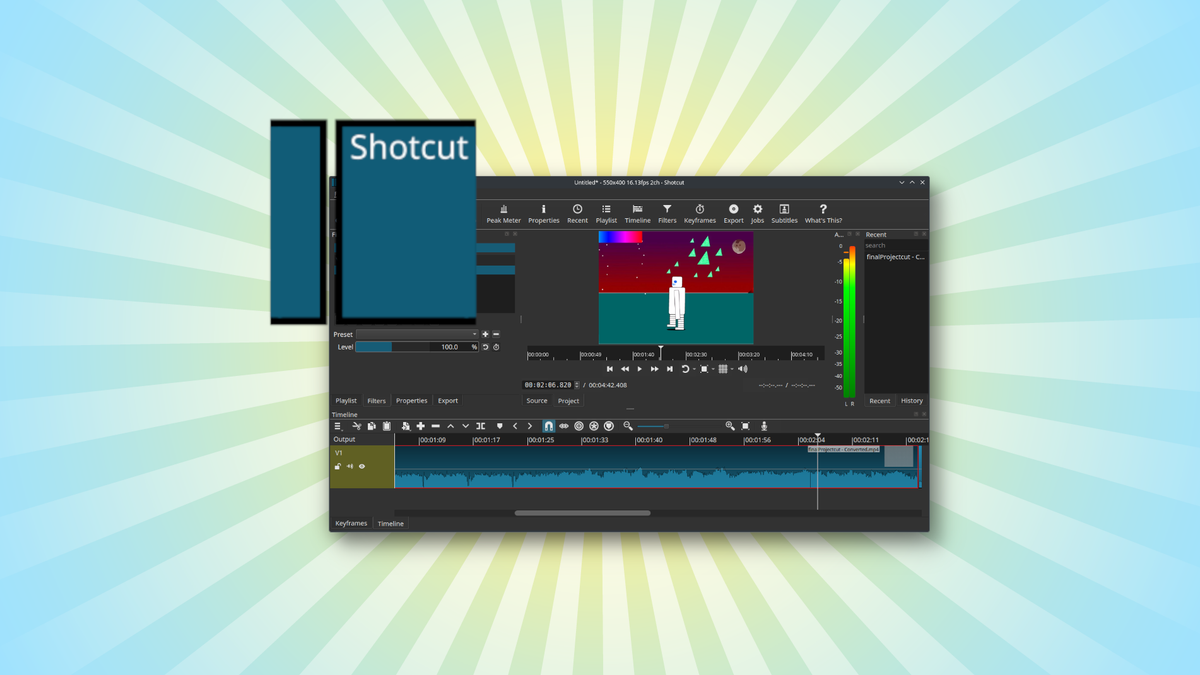Play the video in the player
The image size is (1200, 675).
point(640,369)
